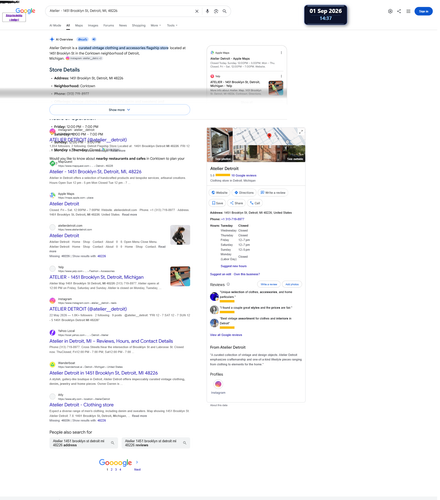Go to the Next results page
This screenshot has height=500, width=440.
coord(137,469)
